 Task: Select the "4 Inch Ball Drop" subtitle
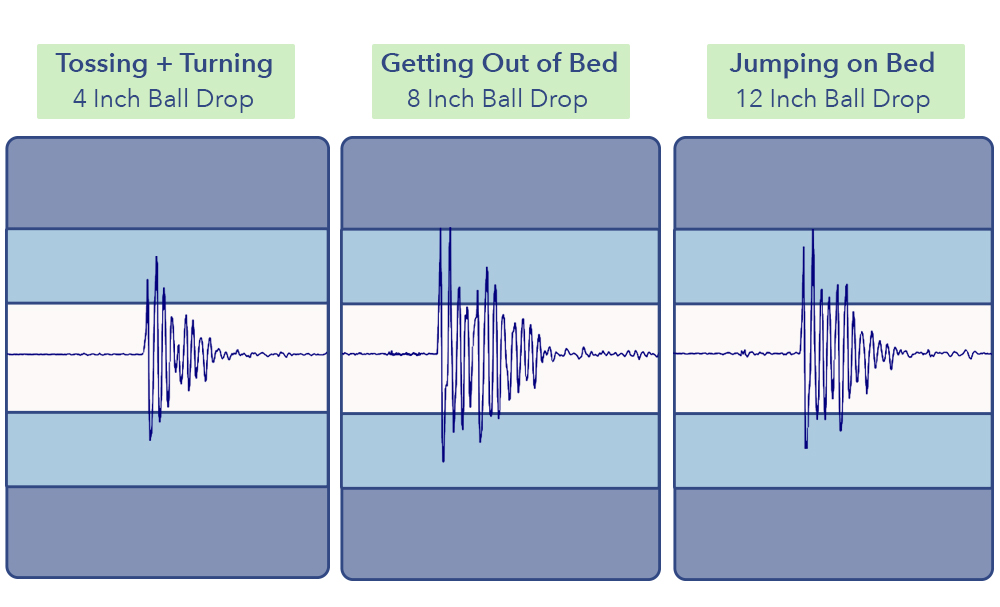coord(165,99)
